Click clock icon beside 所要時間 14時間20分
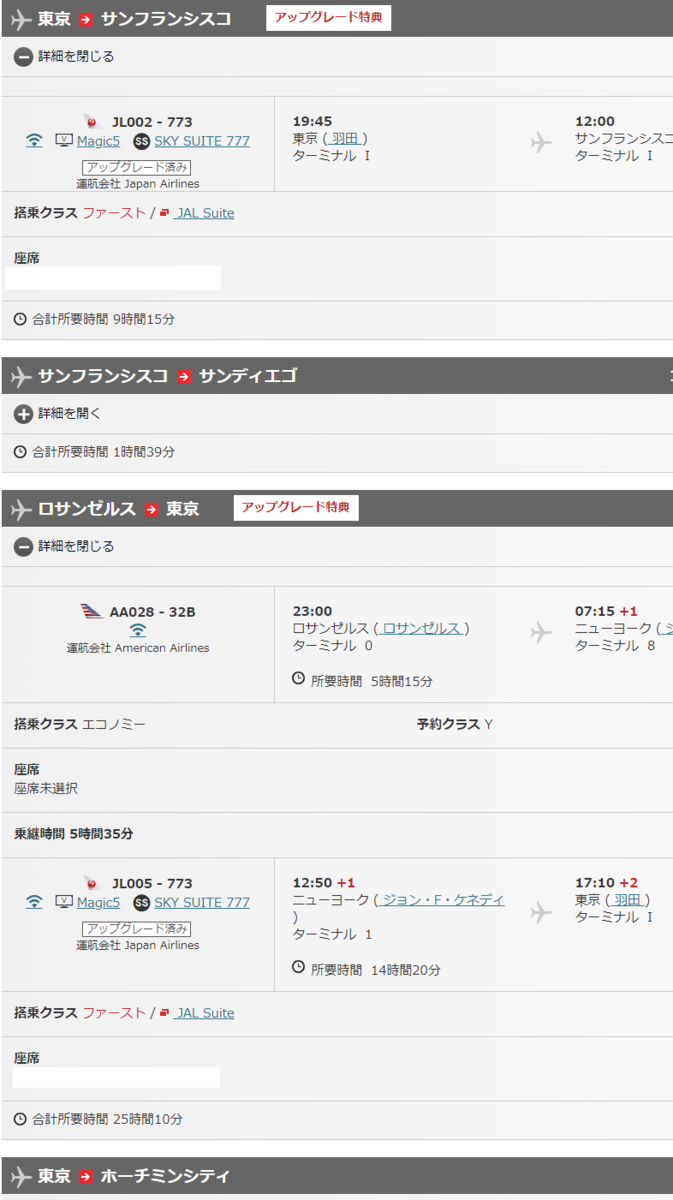Screen dimensions: 673x1200 click(x=298, y=967)
